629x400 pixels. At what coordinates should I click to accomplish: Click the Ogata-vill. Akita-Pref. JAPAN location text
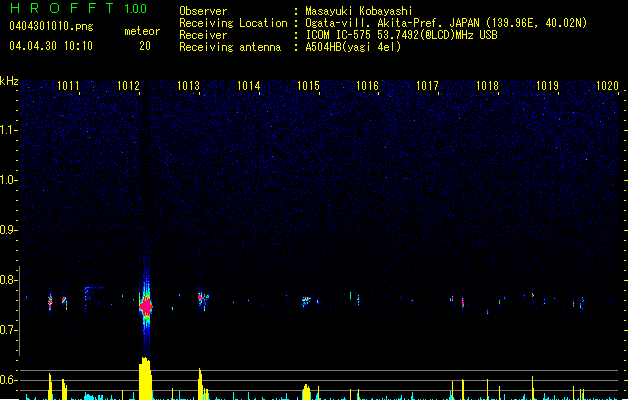[393, 23]
